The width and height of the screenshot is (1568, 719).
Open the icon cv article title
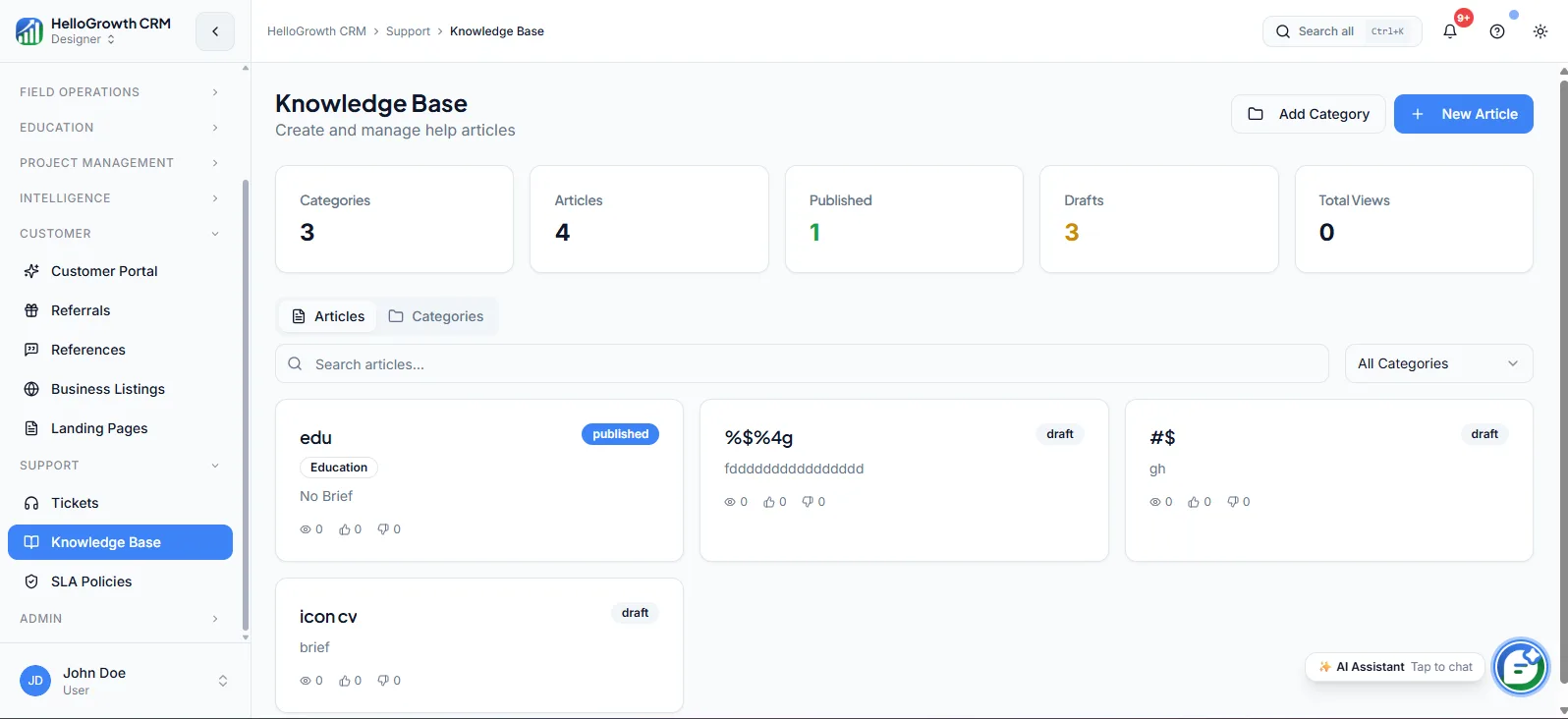(328, 617)
